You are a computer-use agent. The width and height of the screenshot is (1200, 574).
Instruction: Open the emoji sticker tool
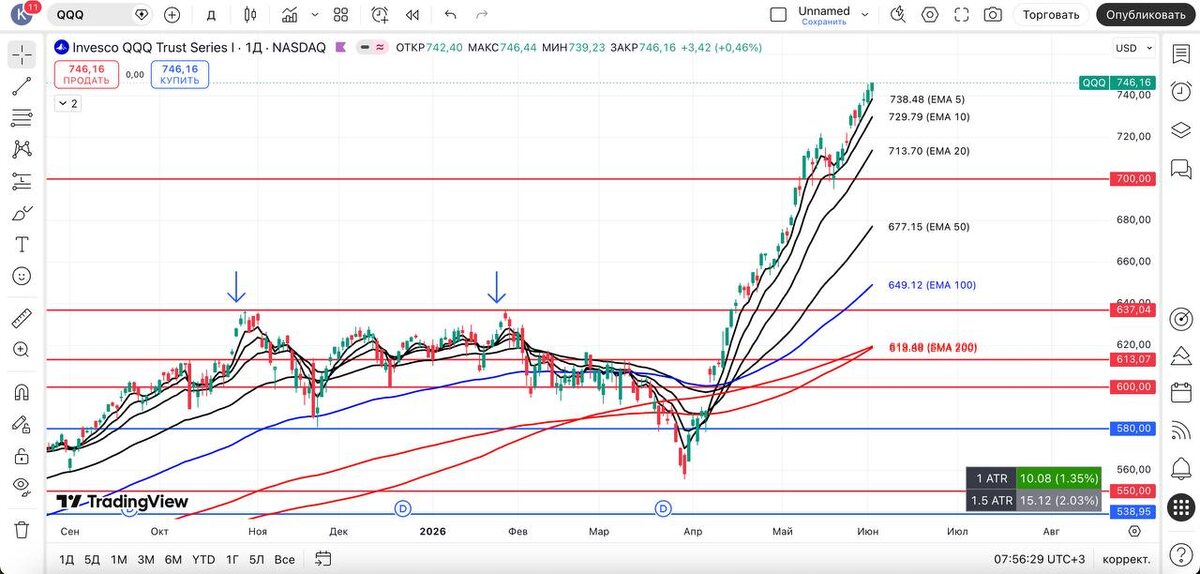[22, 275]
